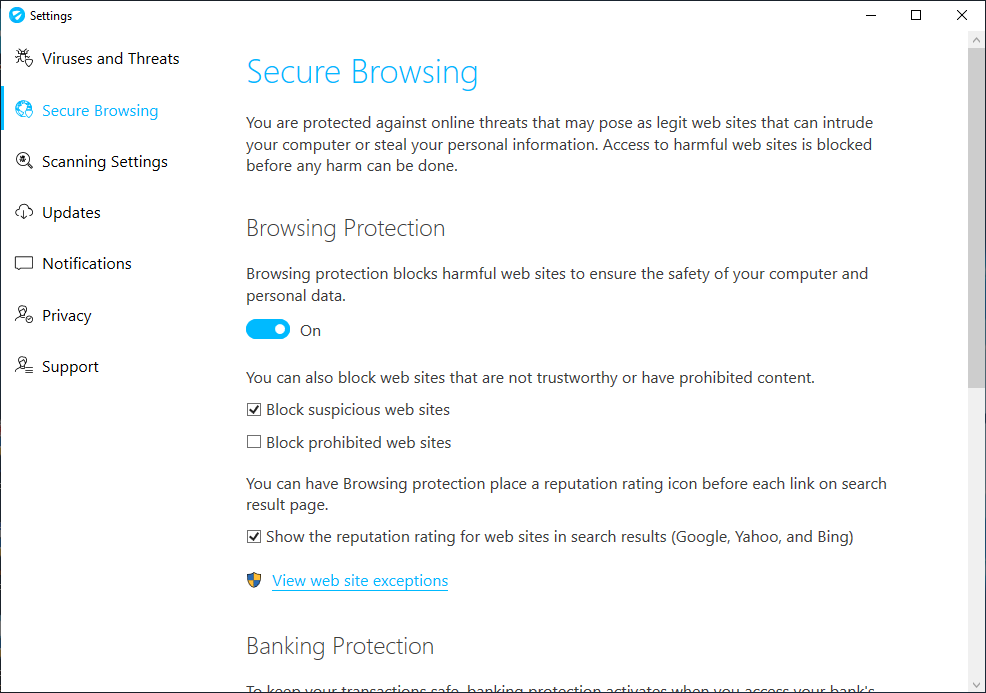Viewport: 986px width, 693px height.
Task: Turn off the Browsing Protection toggle
Action: click(x=268, y=330)
